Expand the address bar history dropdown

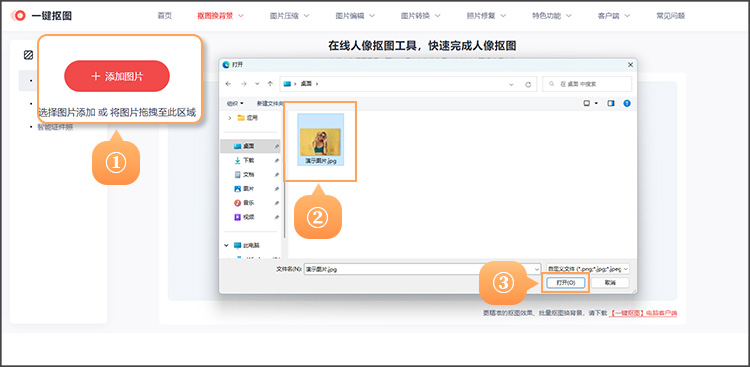click(512, 84)
